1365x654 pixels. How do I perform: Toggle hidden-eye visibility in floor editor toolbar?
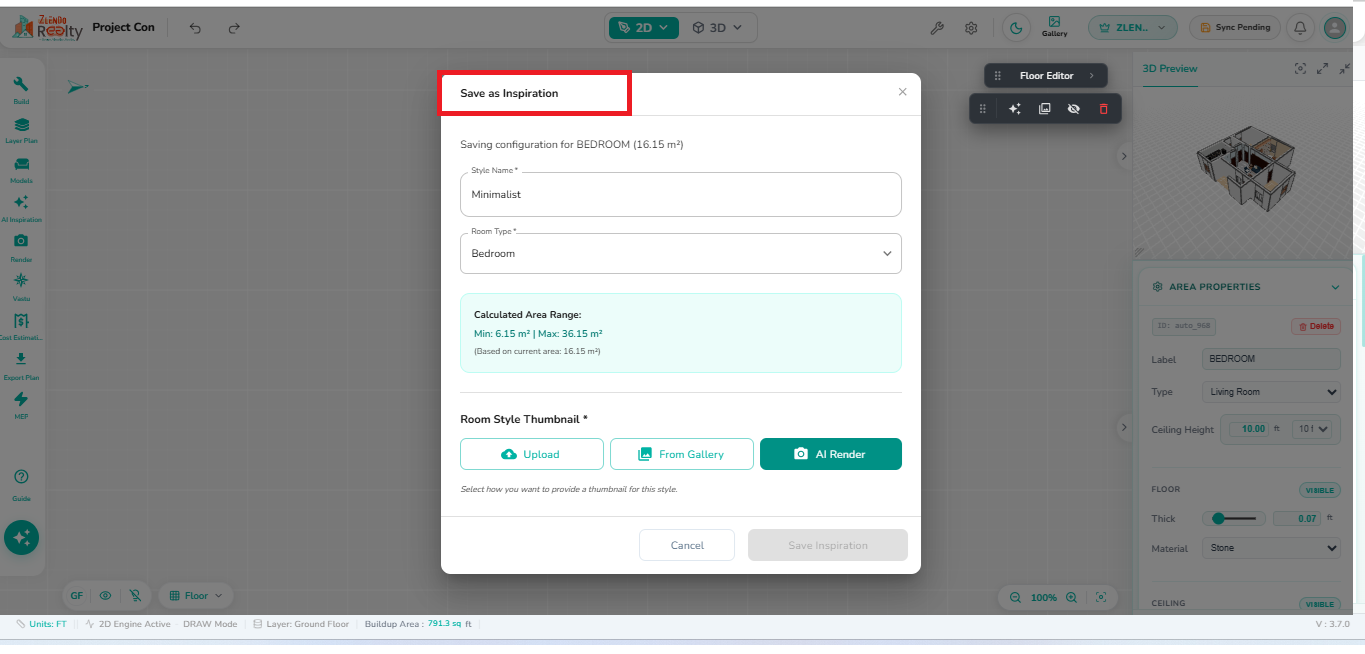pyautogui.click(x=1073, y=109)
